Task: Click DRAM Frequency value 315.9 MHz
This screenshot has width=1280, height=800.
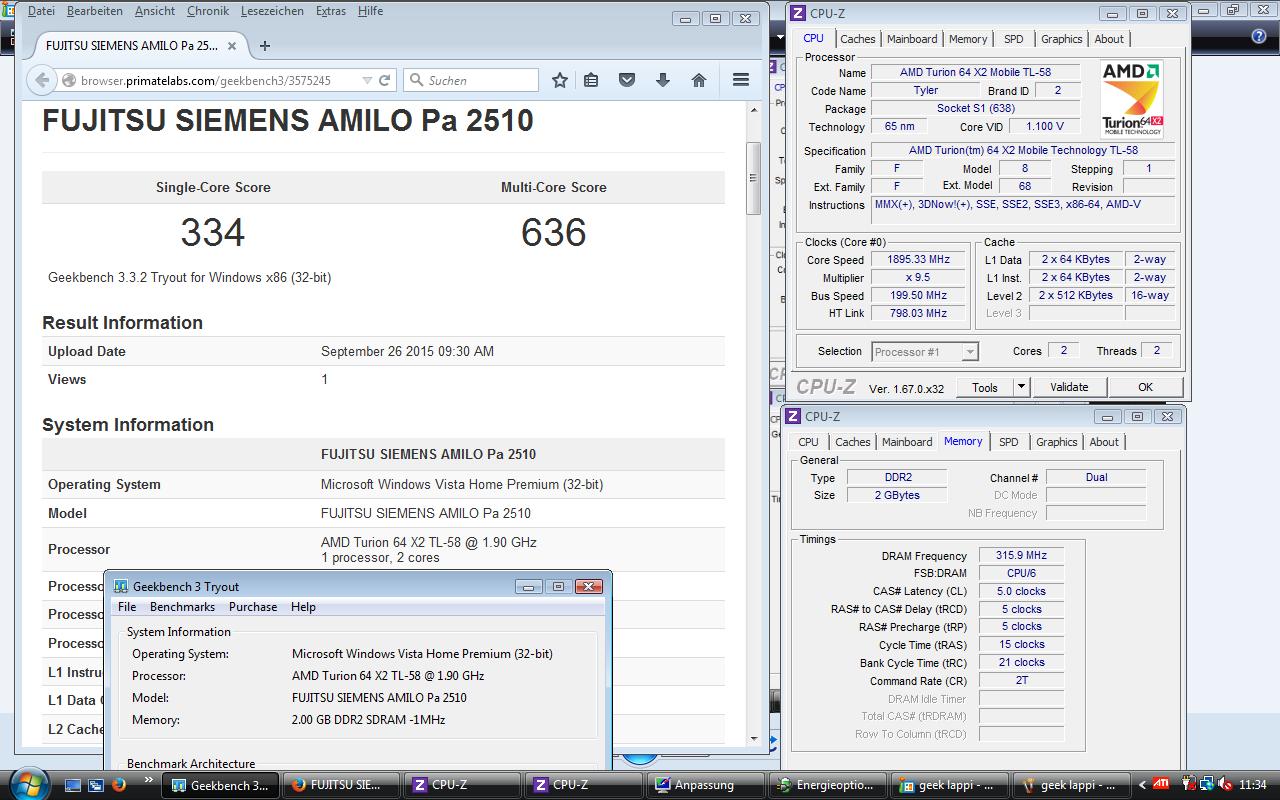Action: pyautogui.click(x=1021, y=556)
